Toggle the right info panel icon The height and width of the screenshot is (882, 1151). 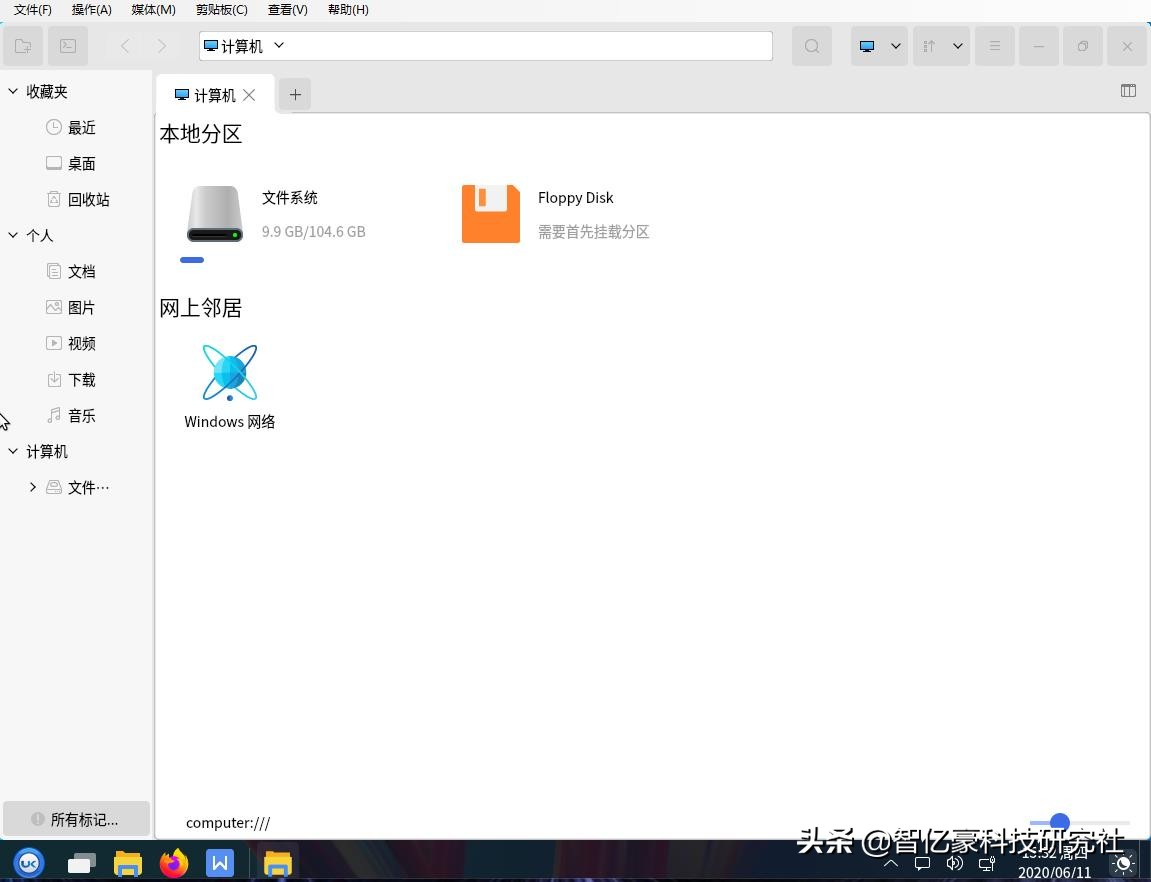tap(1128, 90)
